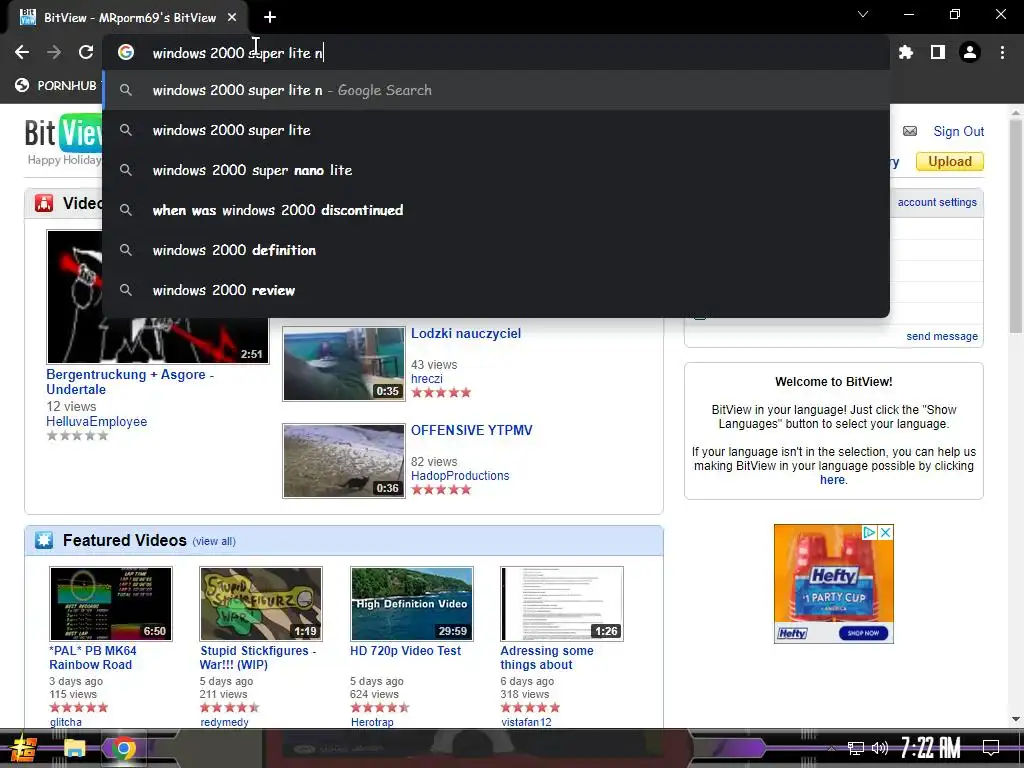Screen dimensions: 1024x768
Task: Close the Hefty ad with X icon
Action: 886,532
